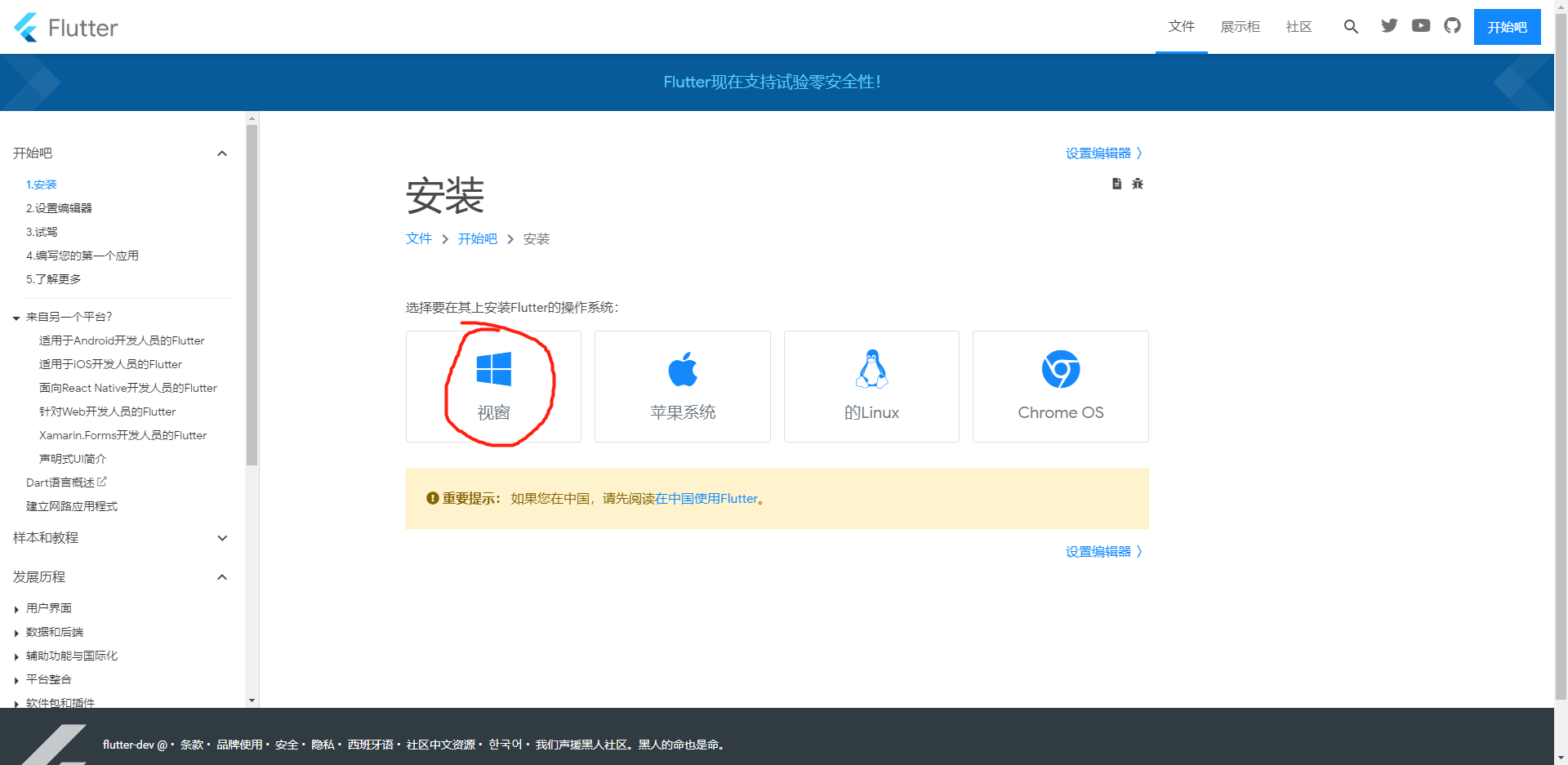This screenshot has width=1568, height=765.
Task: Open the 展示柜 top navigation item
Action: (x=1240, y=27)
